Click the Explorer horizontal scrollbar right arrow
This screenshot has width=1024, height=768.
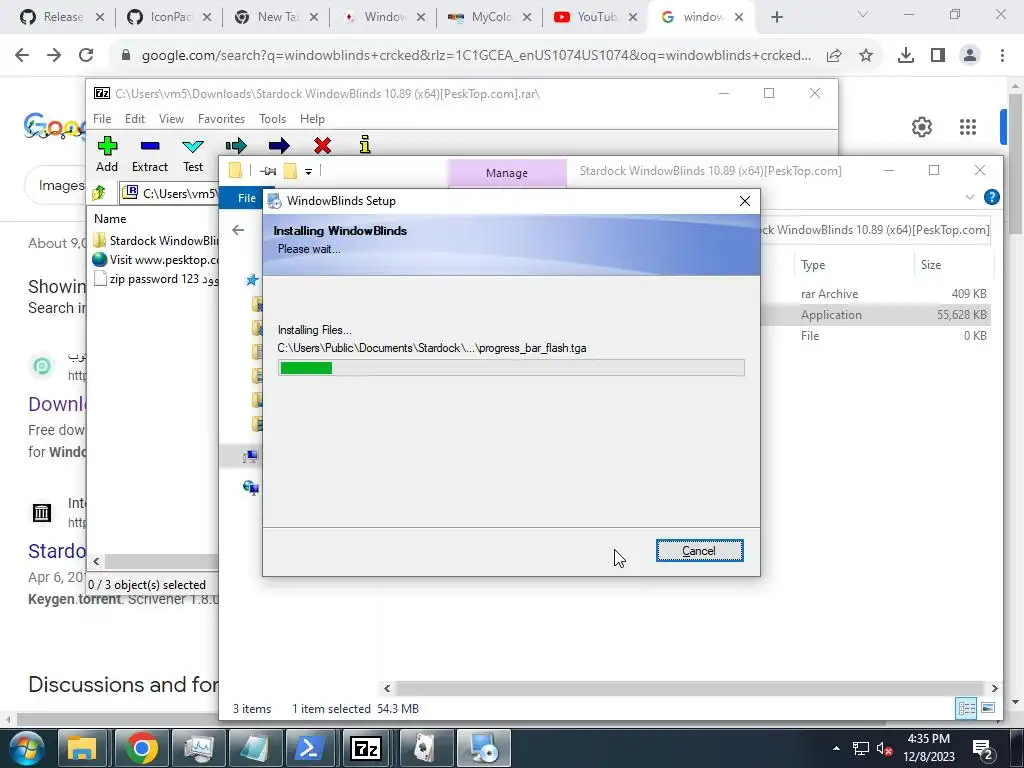(994, 688)
